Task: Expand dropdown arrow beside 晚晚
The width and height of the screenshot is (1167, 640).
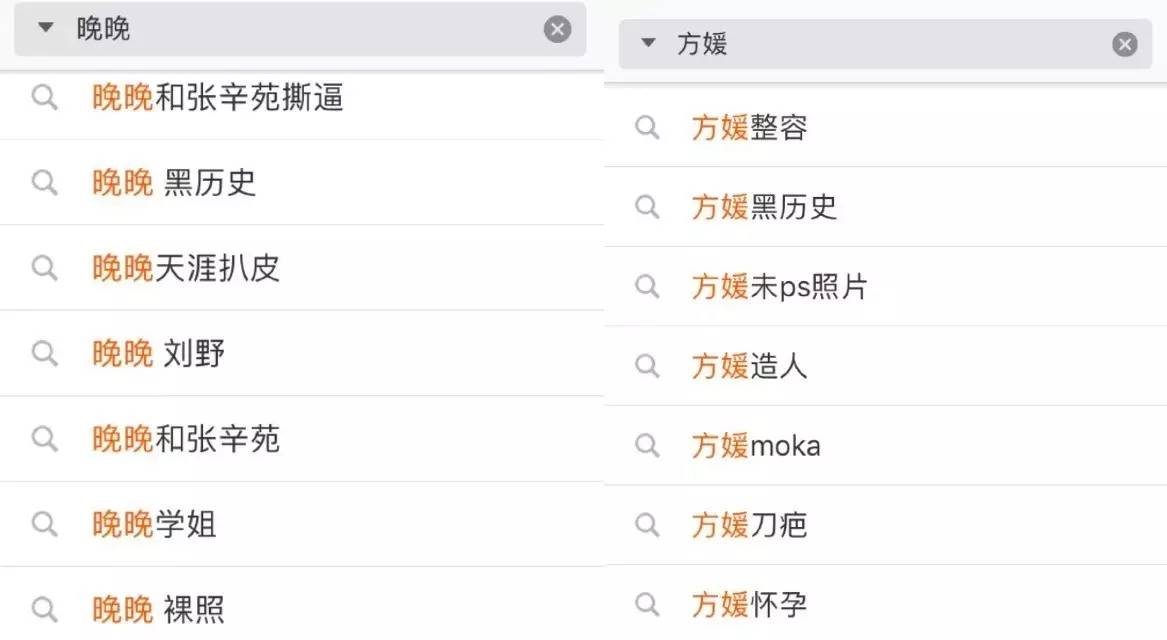Action: 45,28
